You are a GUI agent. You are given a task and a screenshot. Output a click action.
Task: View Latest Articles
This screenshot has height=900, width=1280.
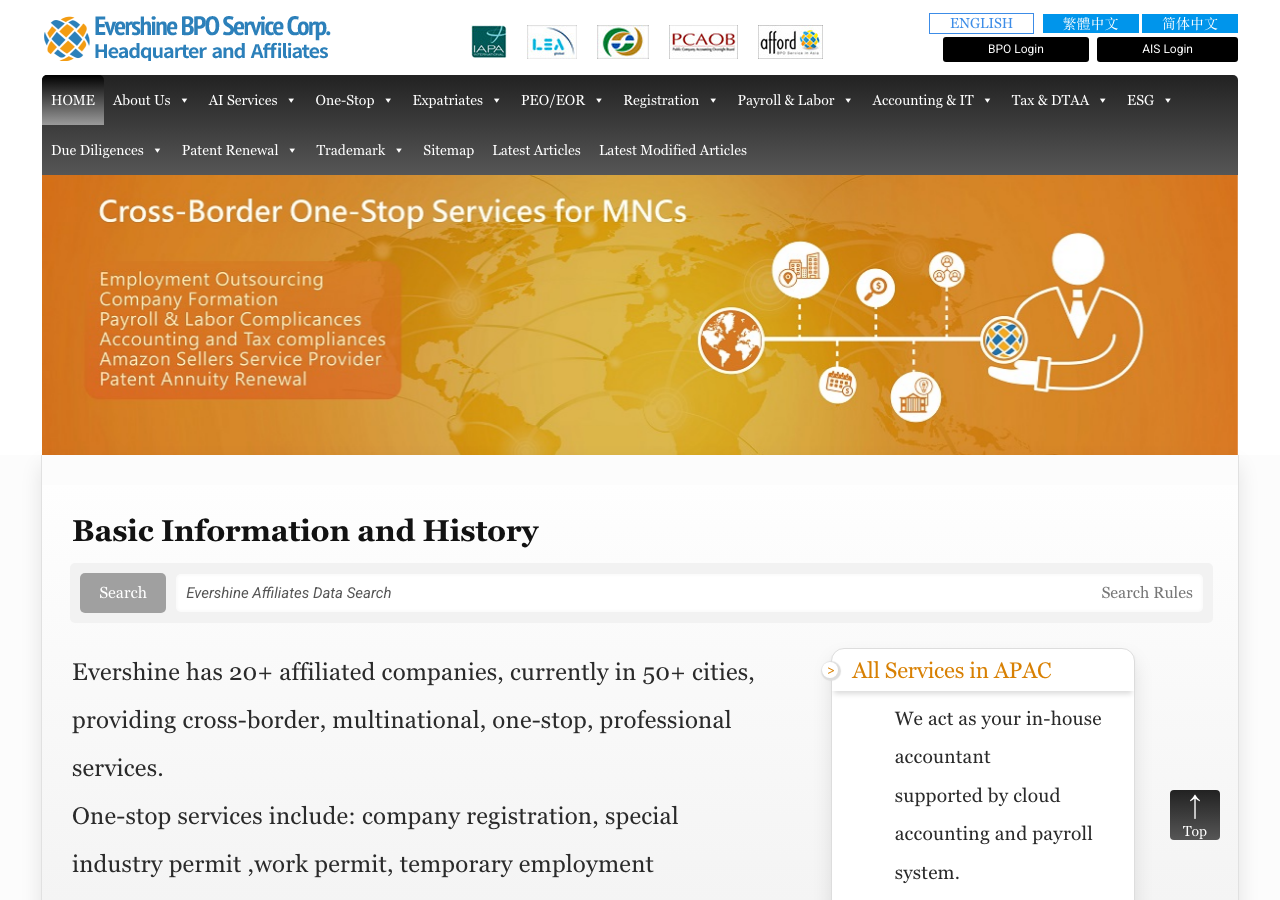[536, 150]
